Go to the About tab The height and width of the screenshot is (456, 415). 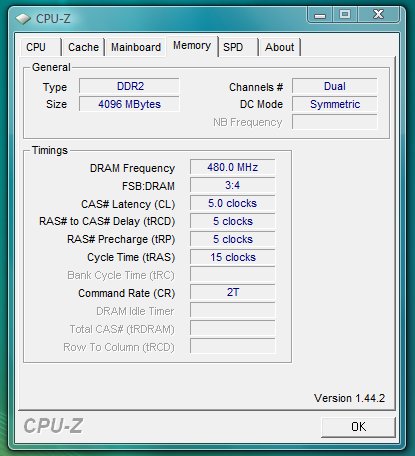pos(280,47)
